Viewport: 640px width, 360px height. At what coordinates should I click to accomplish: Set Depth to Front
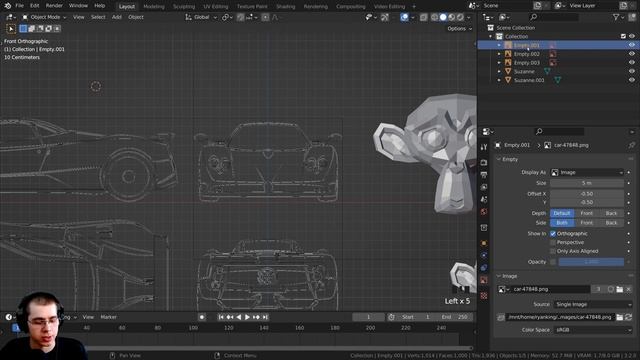pyautogui.click(x=587, y=213)
